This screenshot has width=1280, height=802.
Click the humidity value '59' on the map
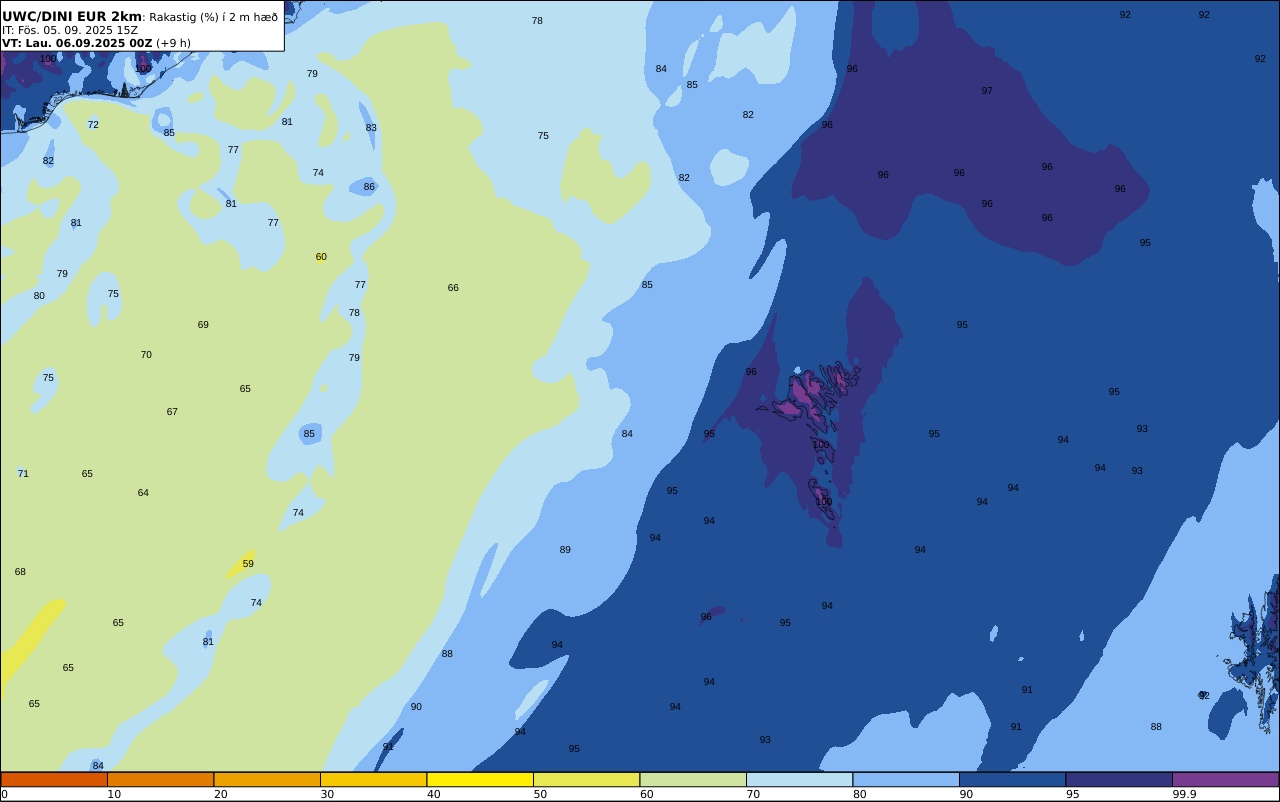coord(248,564)
